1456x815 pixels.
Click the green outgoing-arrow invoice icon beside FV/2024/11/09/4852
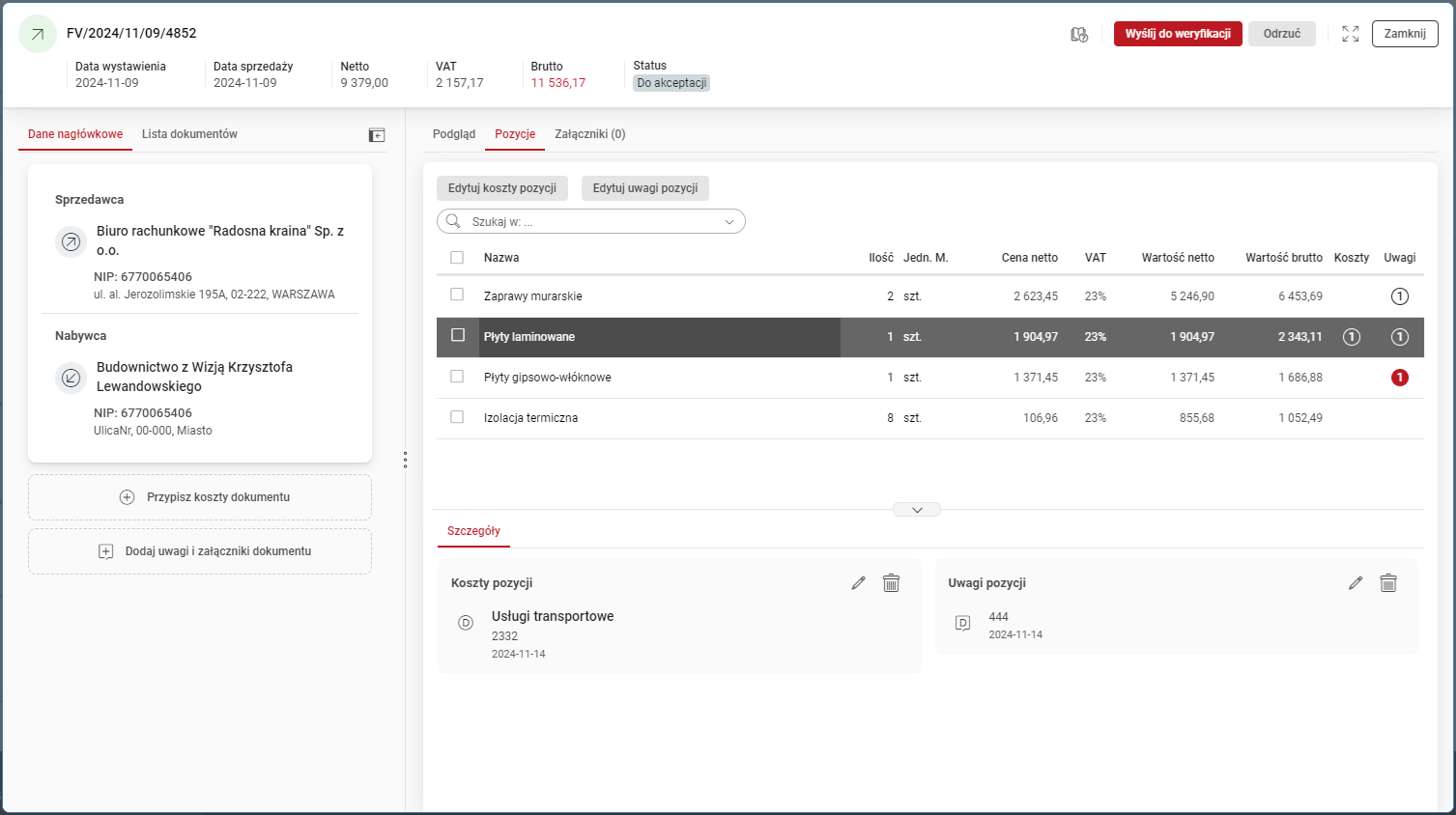(38, 34)
